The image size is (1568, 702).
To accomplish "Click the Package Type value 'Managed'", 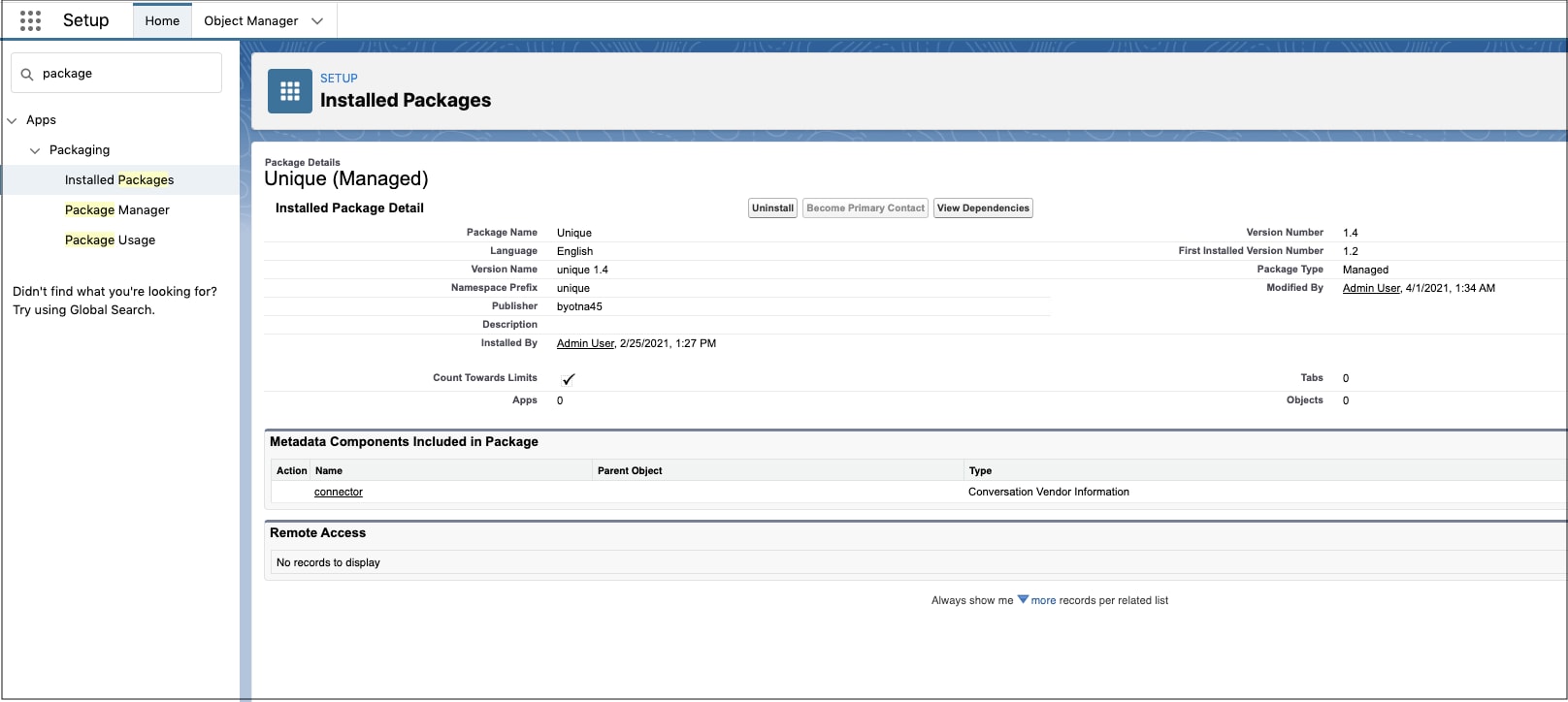I will (x=1365, y=271).
